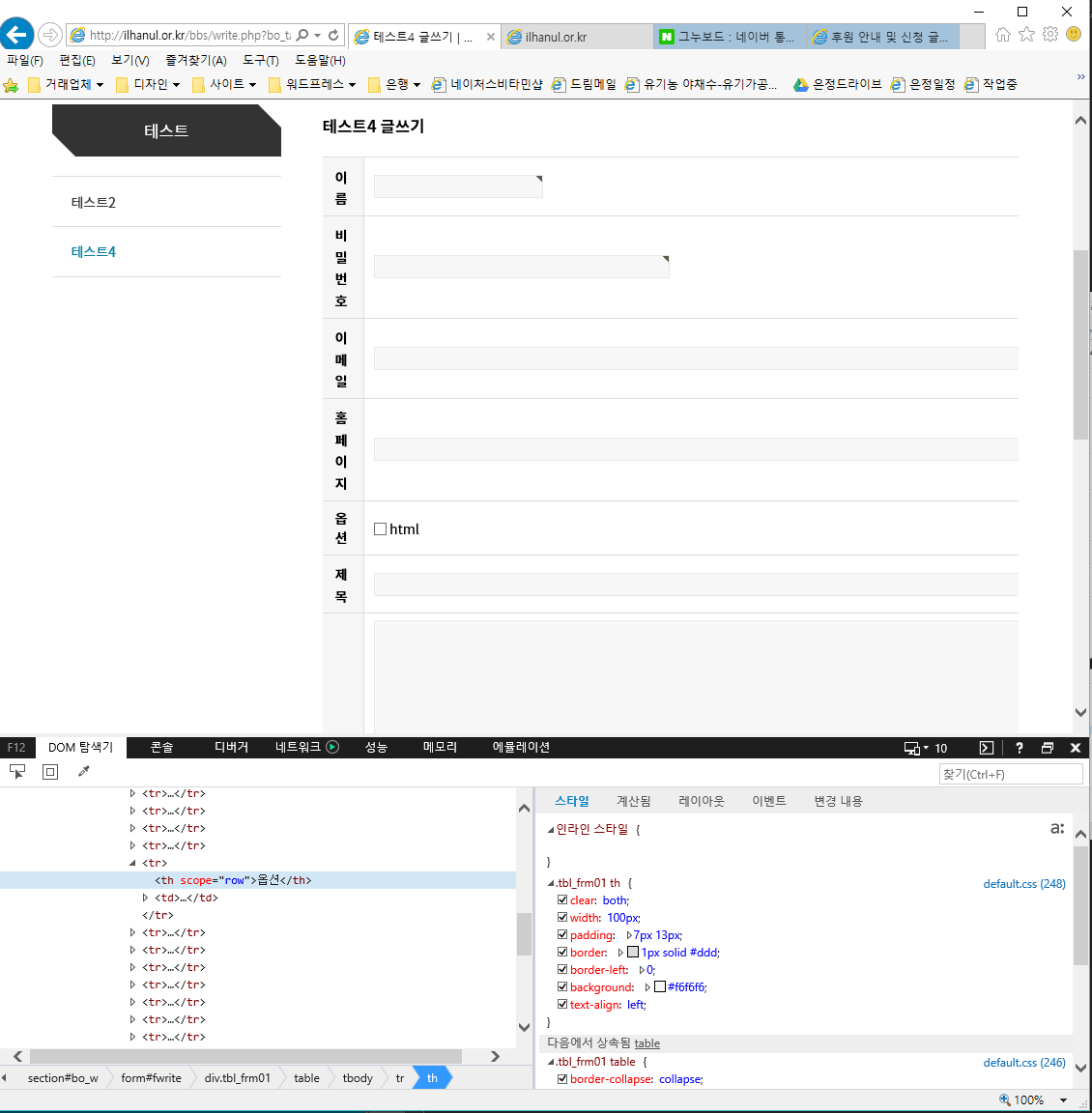Select the element picker tool in DOM explorer
The width and height of the screenshot is (1092, 1113).
pos(17,772)
